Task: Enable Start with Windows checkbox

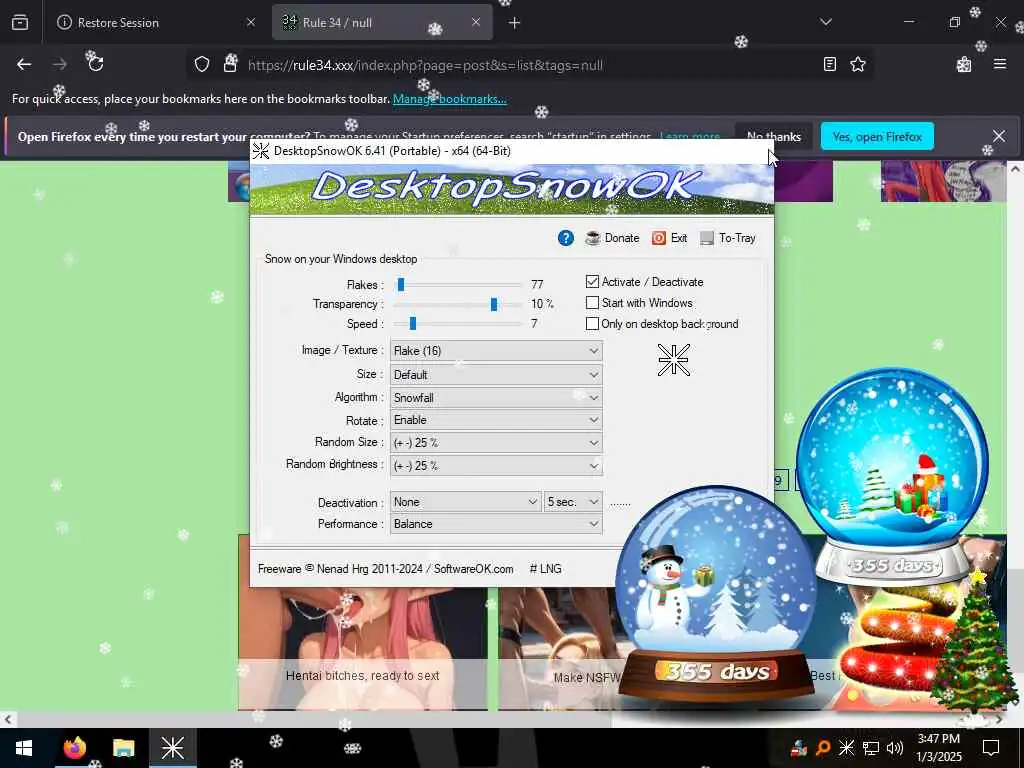Action: tap(592, 303)
